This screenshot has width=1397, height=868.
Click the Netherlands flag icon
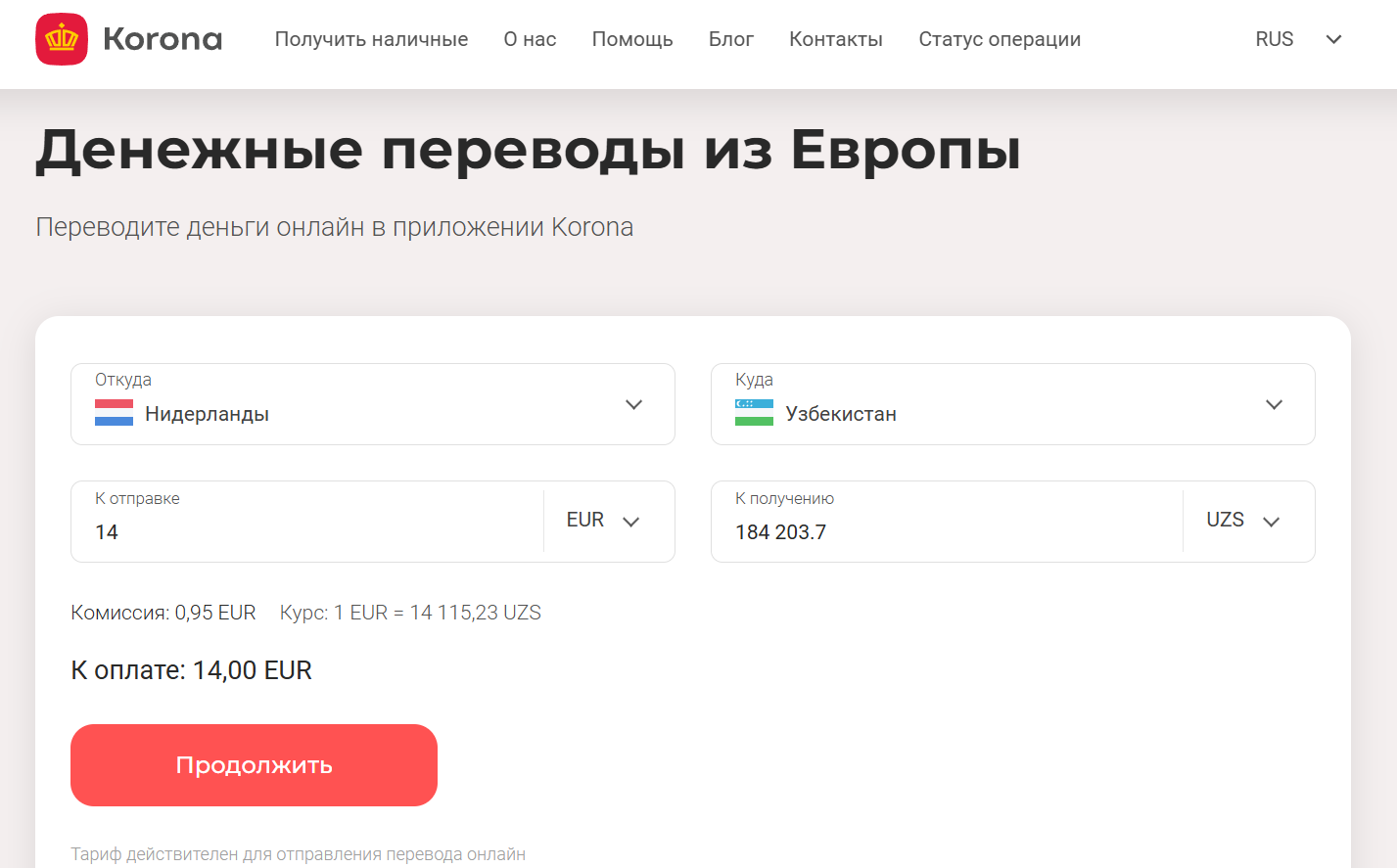coord(114,413)
